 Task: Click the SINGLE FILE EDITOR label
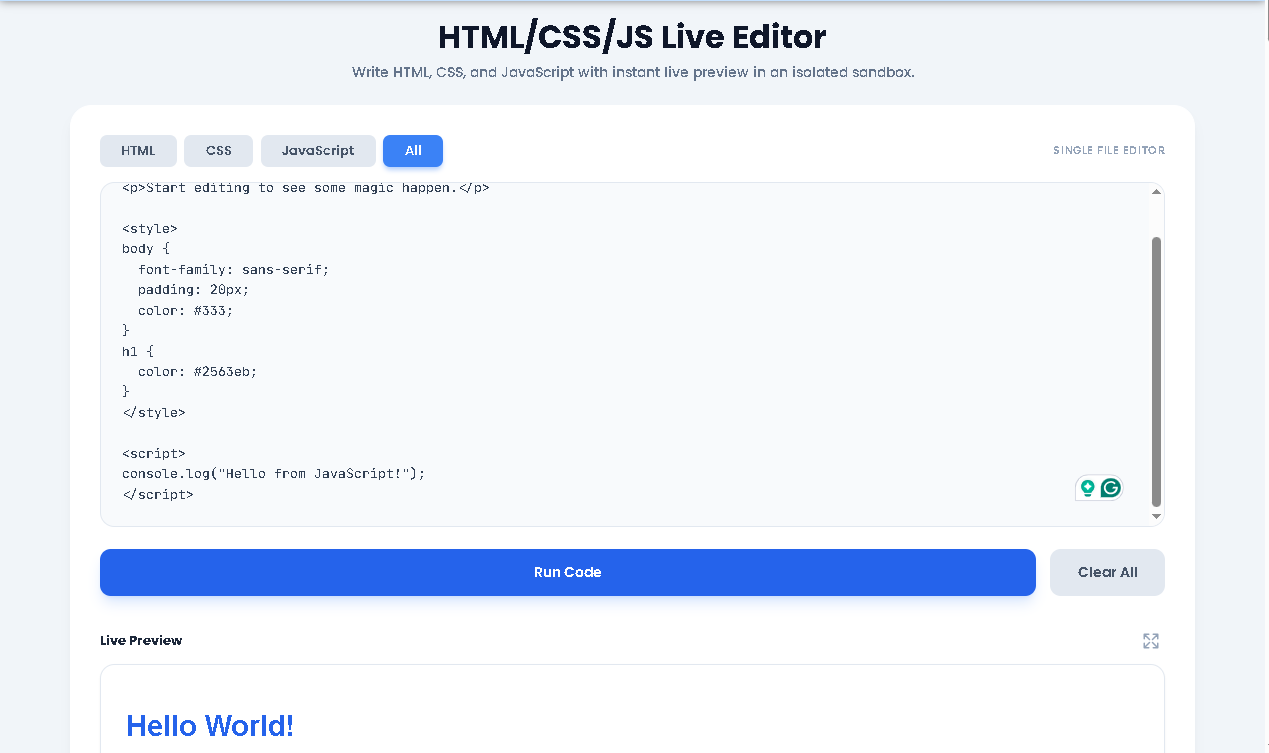[x=1109, y=150]
